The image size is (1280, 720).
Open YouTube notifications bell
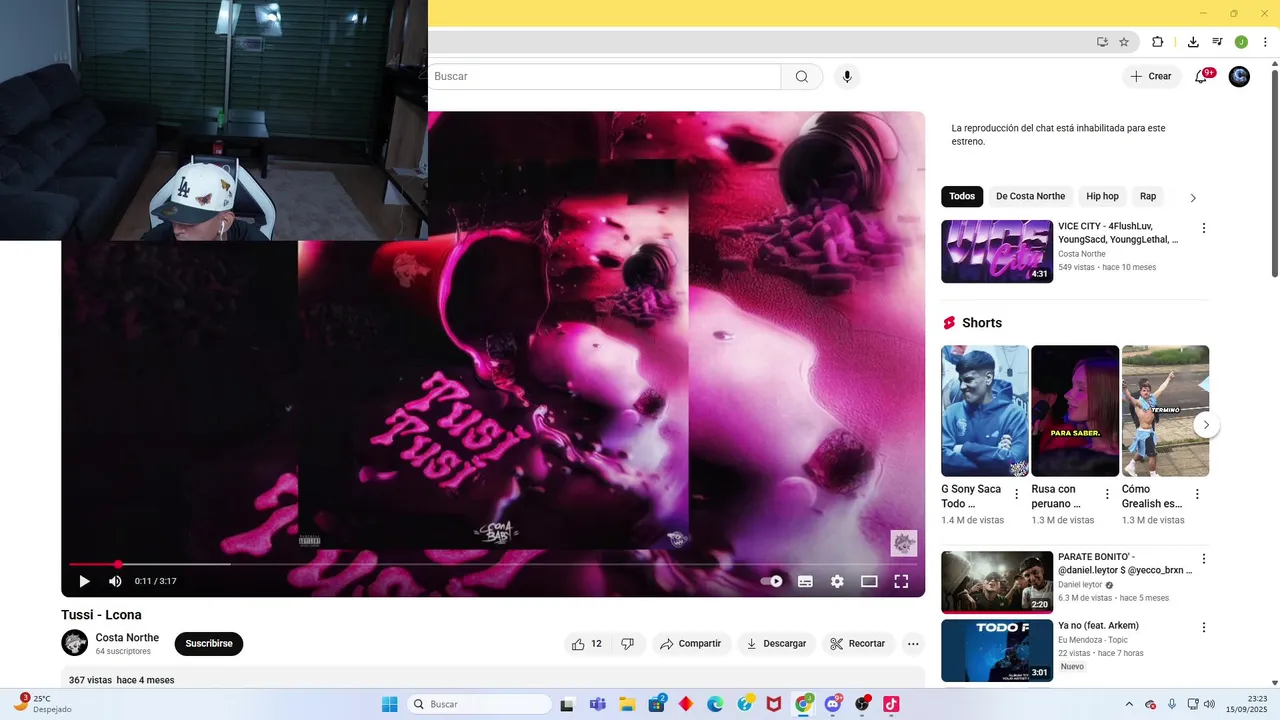pos(1201,77)
